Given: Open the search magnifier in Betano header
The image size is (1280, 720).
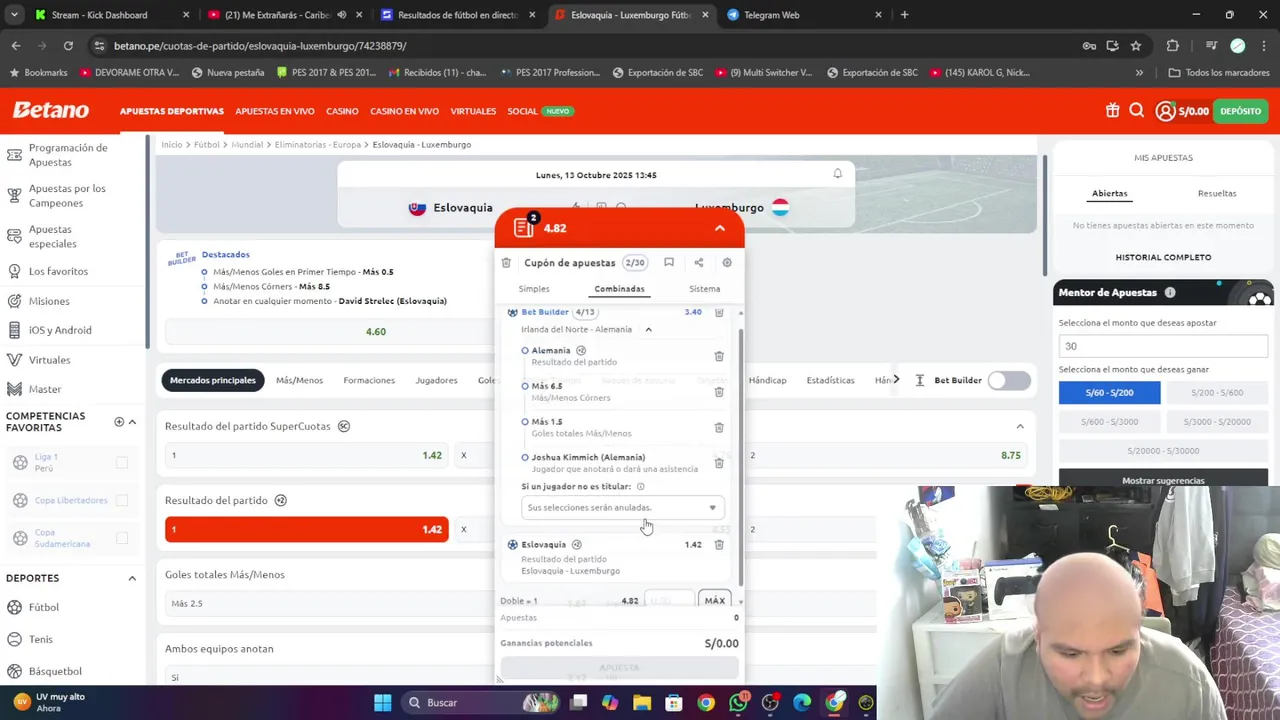Looking at the screenshot, I should pos(1137,111).
